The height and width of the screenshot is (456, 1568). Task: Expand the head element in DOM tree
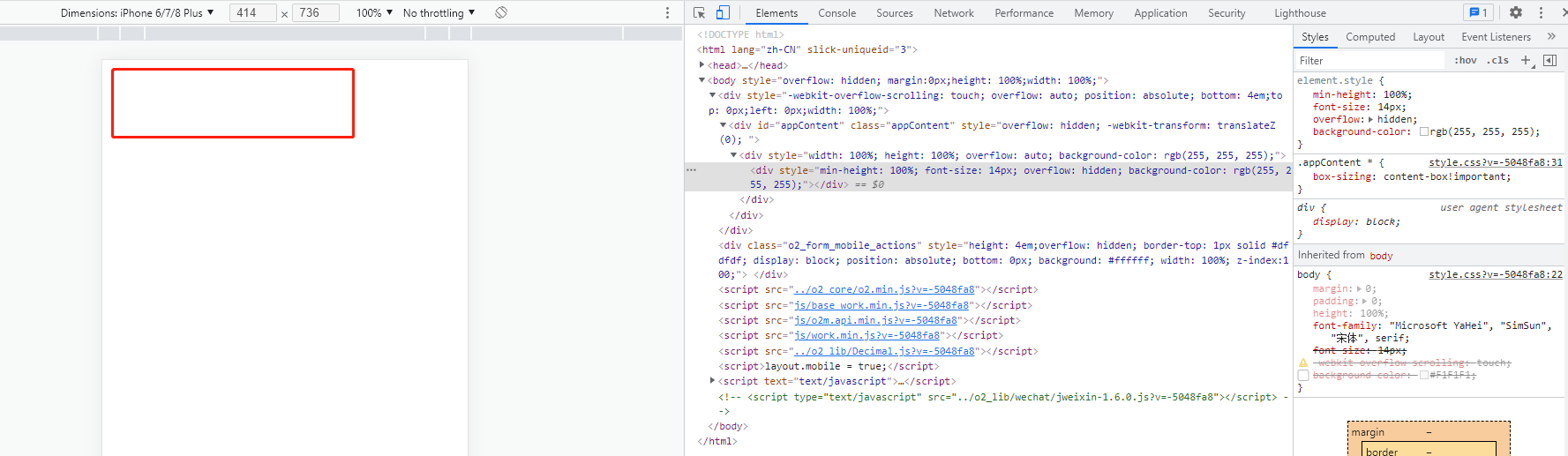click(x=702, y=64)
